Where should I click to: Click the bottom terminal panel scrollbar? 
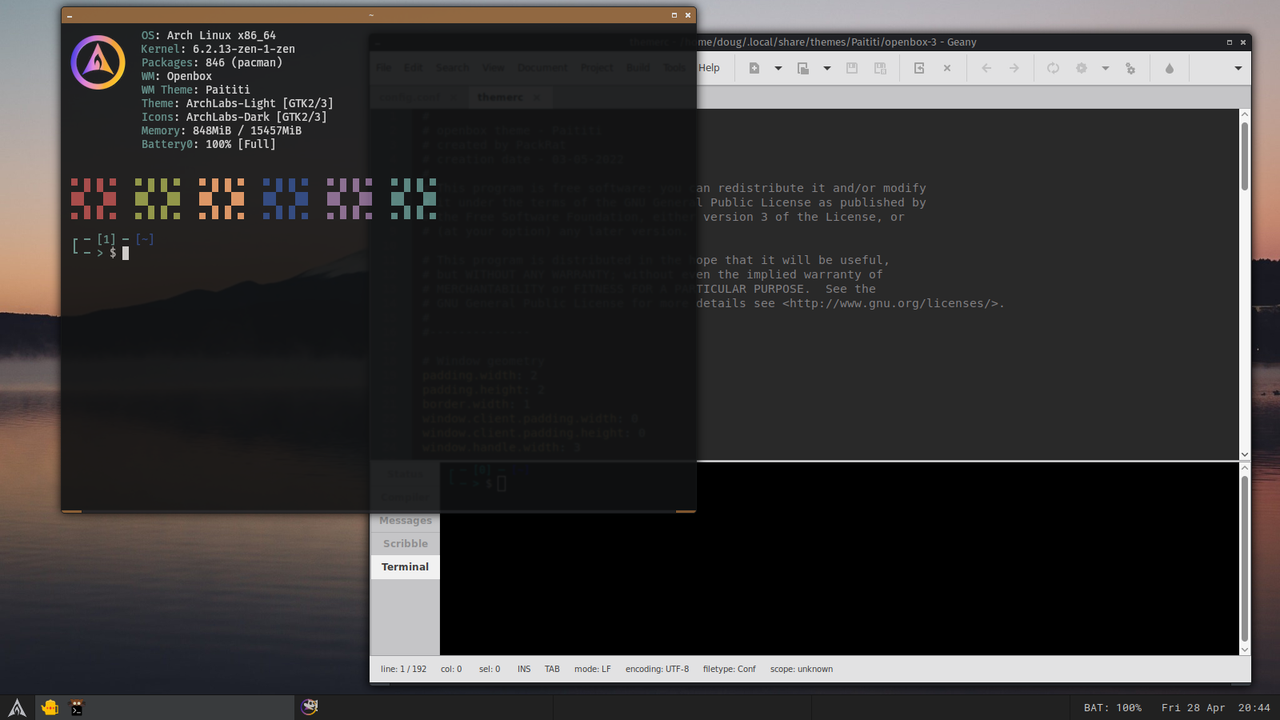1245,560
